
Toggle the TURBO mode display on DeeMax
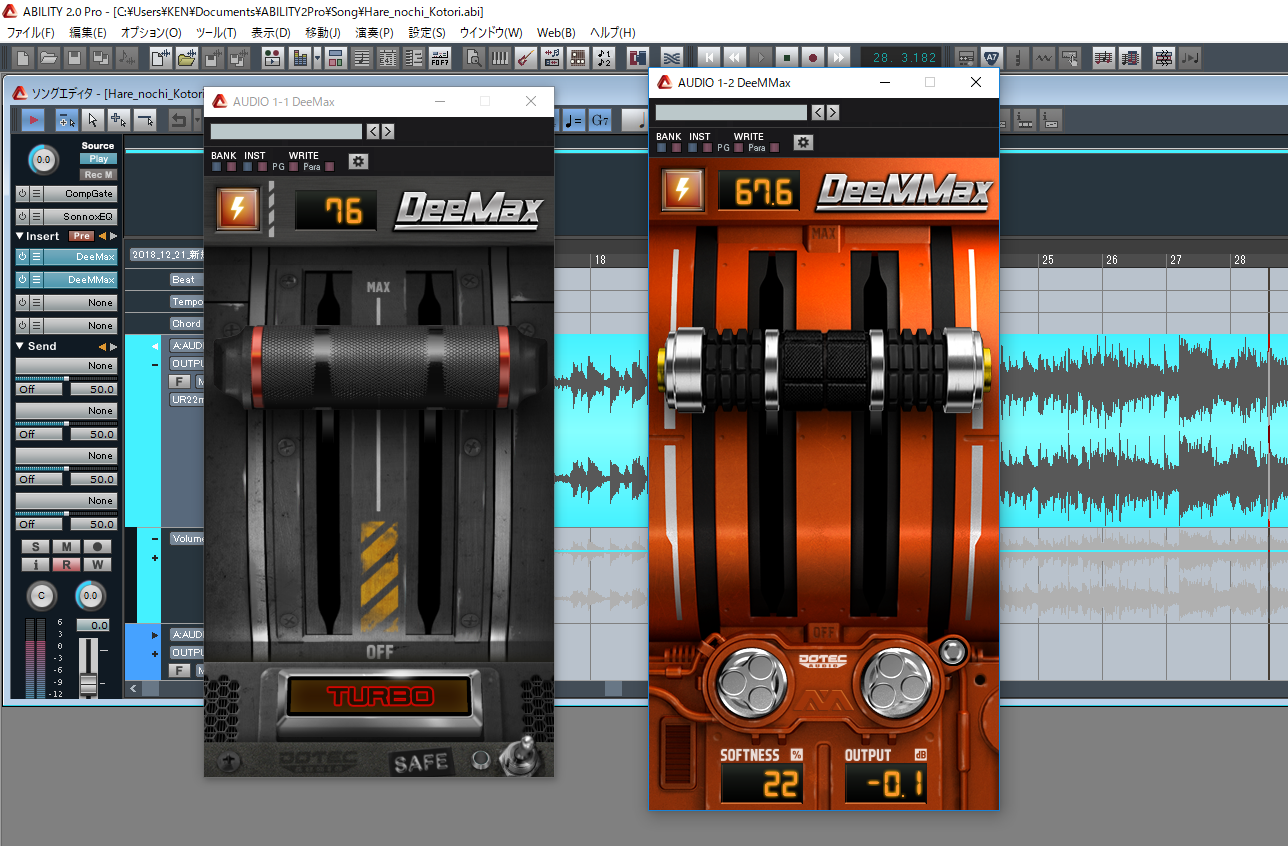(x=378, y=695)
